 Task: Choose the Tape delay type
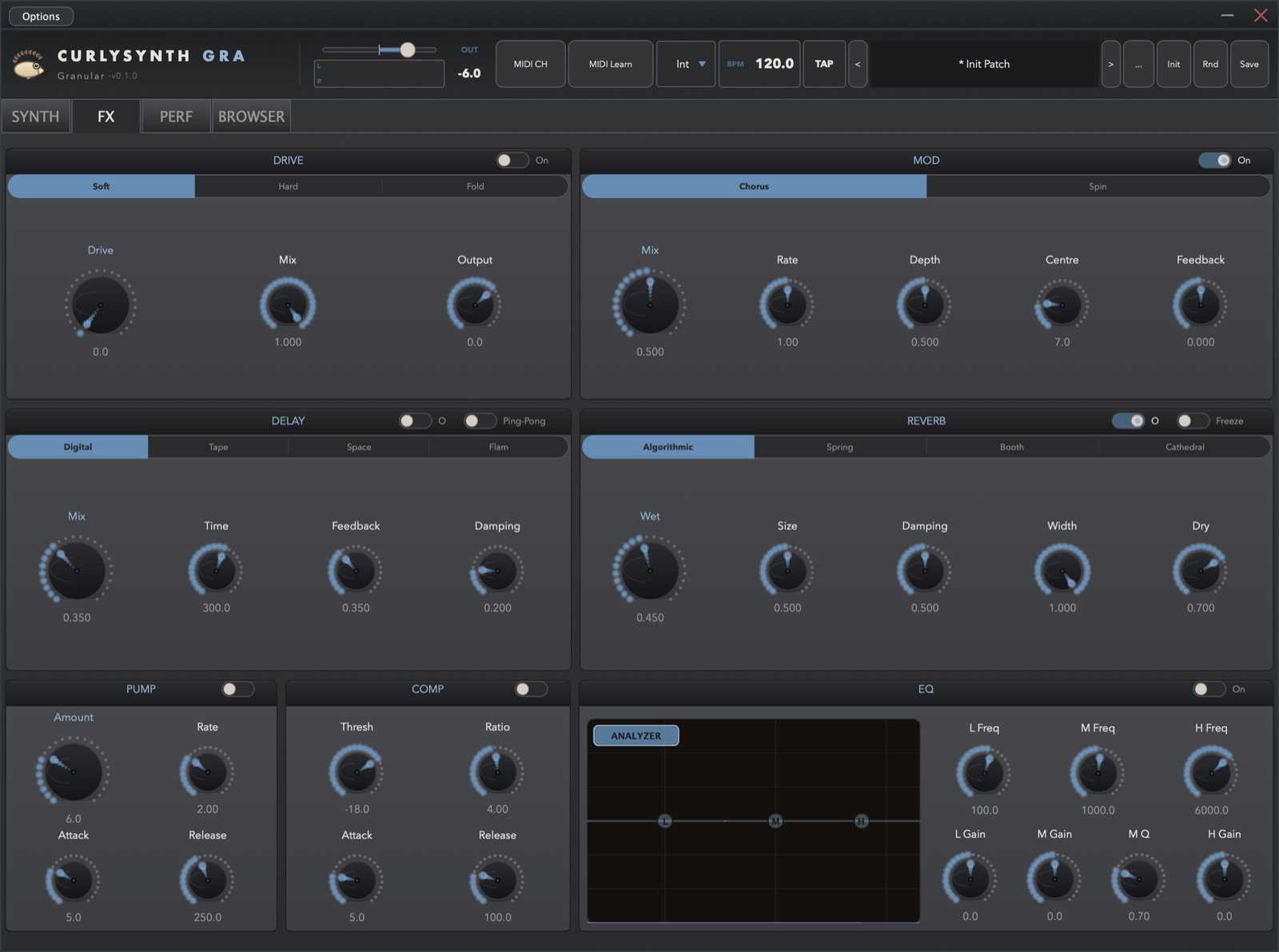point(218,447)
